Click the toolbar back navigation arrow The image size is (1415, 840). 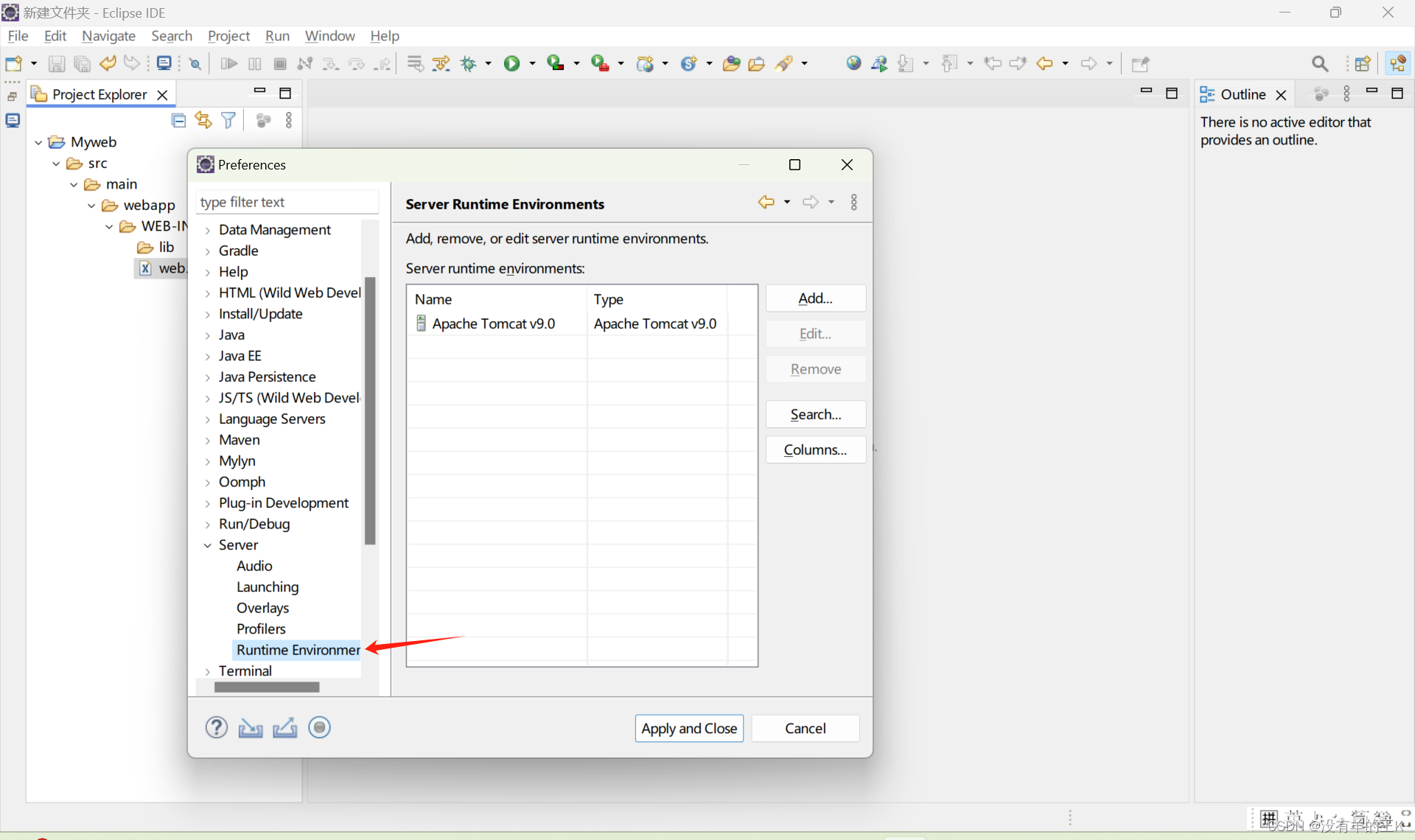click(x=1044, y=64)
